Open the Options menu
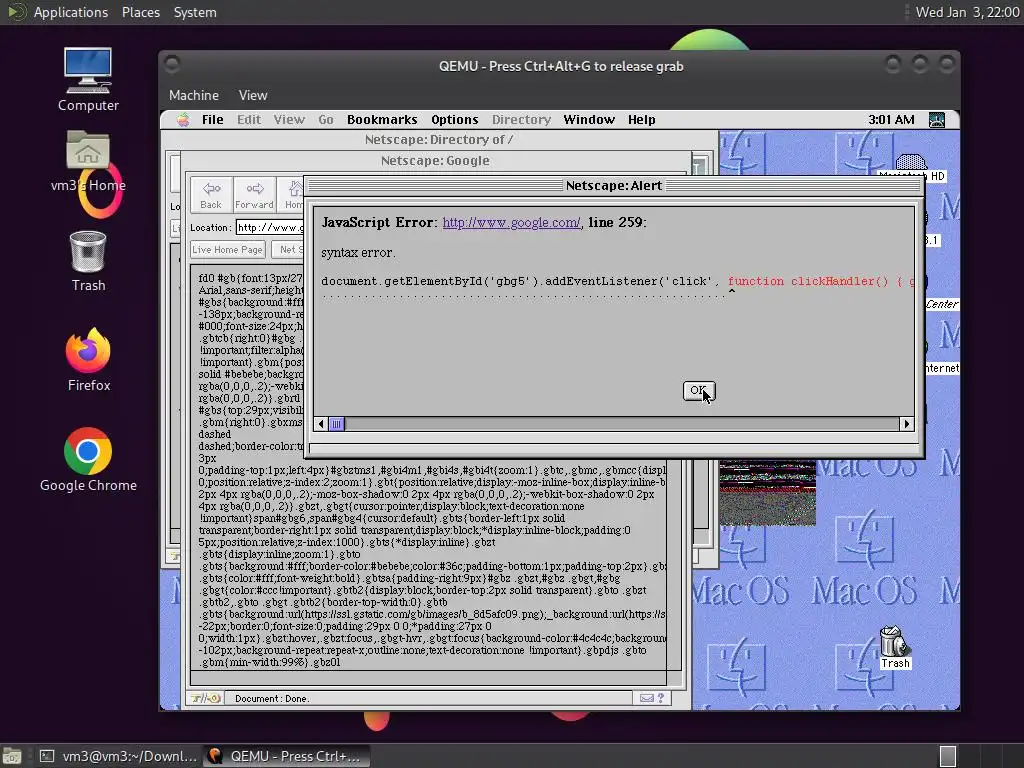The width and height of the screenshot is (1024, 768). (x=455, y=120)
